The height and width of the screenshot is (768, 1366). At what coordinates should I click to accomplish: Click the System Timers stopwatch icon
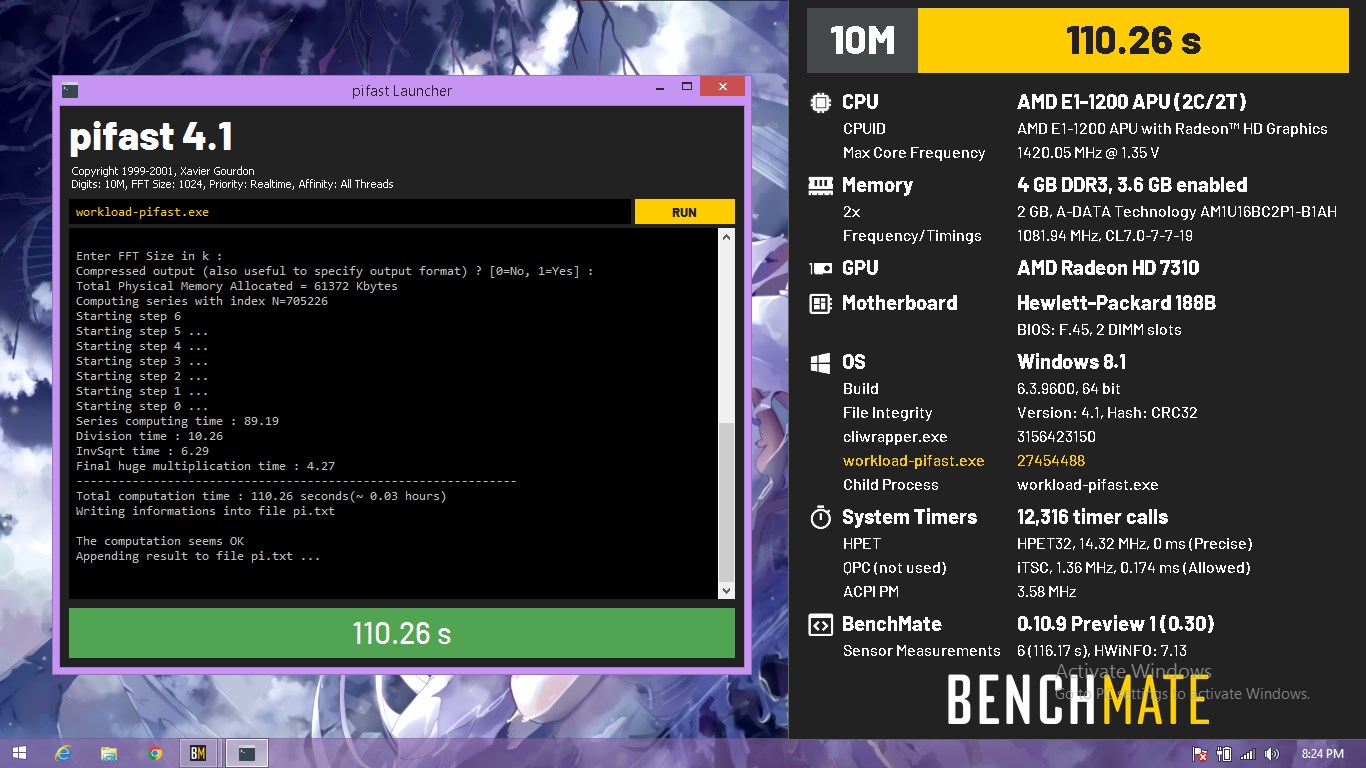820,517
